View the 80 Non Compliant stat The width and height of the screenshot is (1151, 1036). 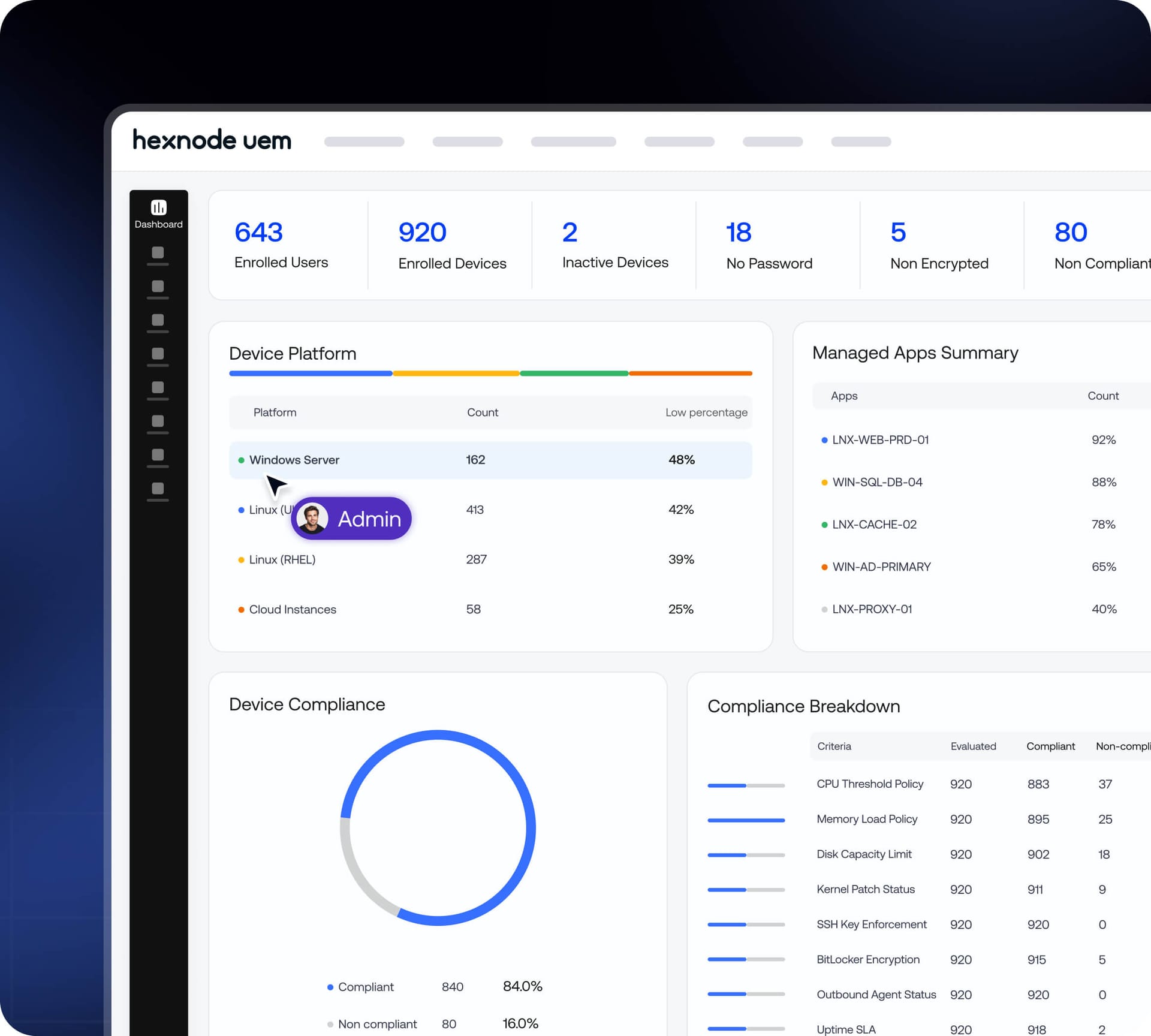(x=1102, y=245)
